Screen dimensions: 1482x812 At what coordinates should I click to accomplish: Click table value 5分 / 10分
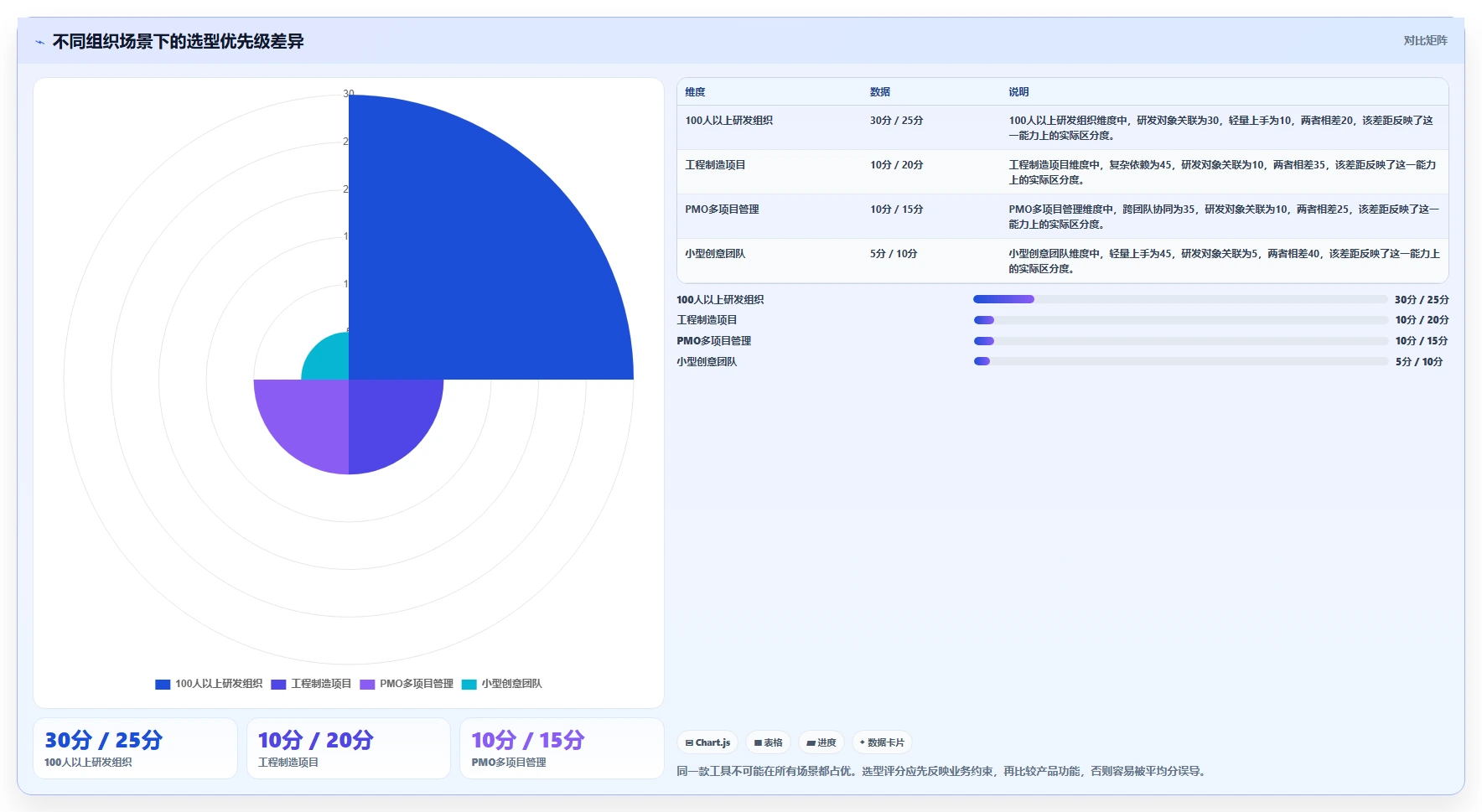click(x=894, y=254)
